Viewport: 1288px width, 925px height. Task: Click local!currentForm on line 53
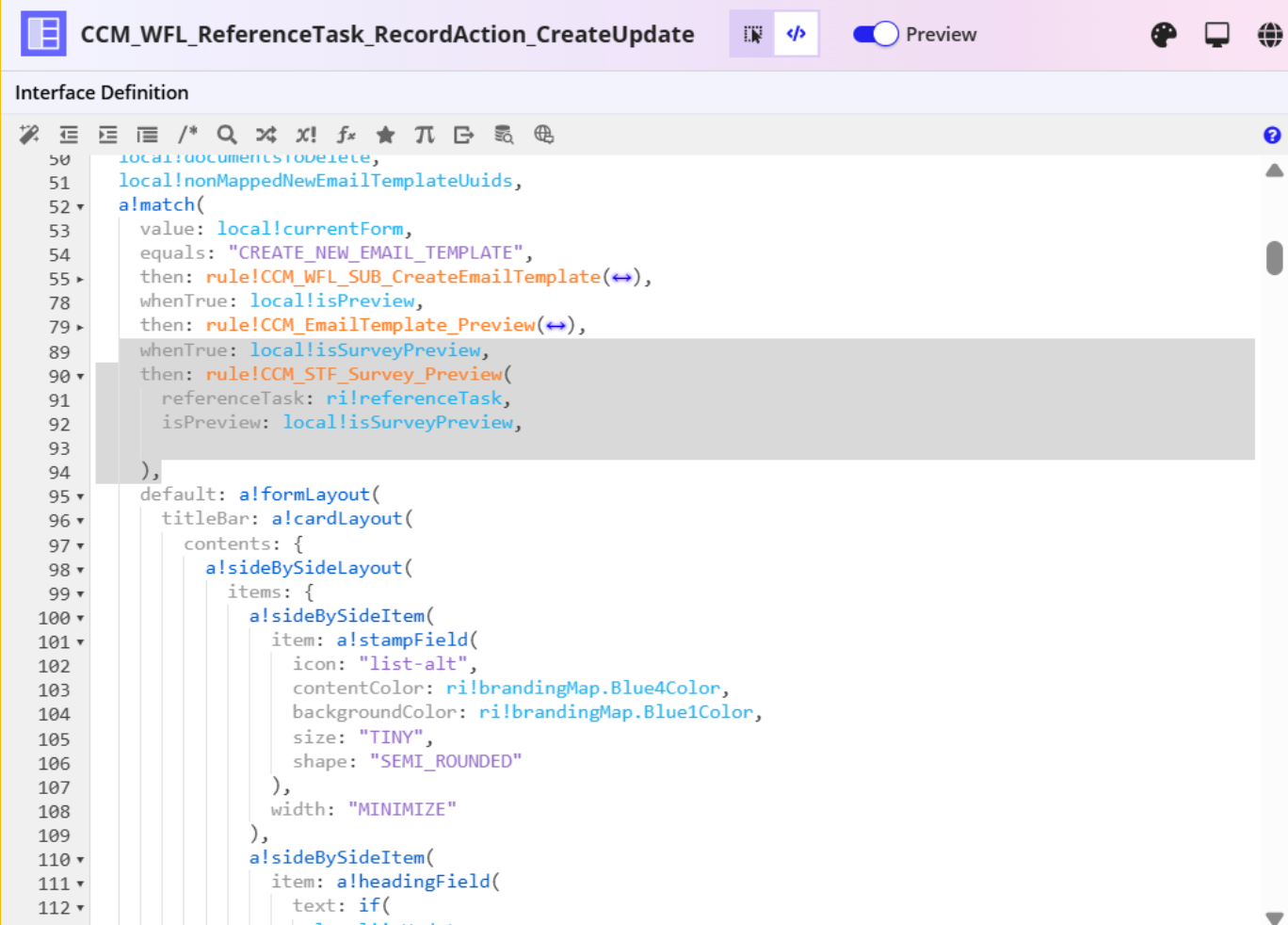click(x=310, y=229)
